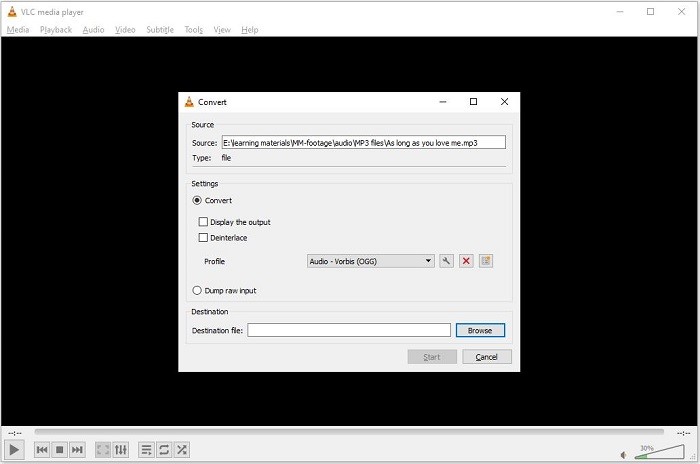700x464 pixels.
Task: Open the Video menu
Action: (x=125, y=29)
